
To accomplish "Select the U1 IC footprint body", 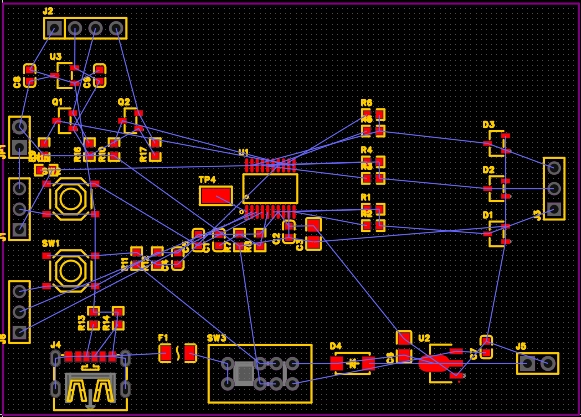I will click(270, 189).
